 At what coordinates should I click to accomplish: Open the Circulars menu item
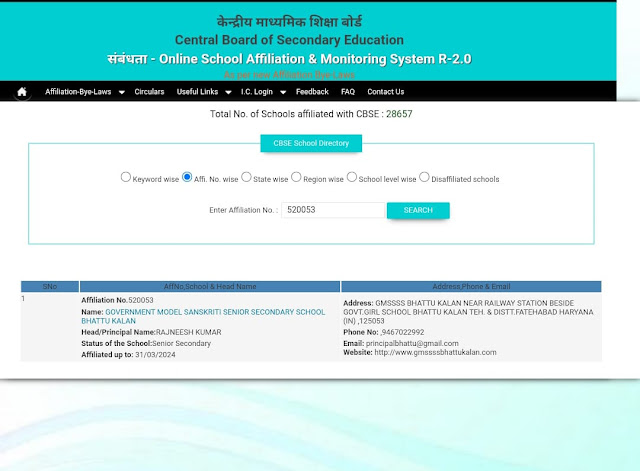pos(149,92)
